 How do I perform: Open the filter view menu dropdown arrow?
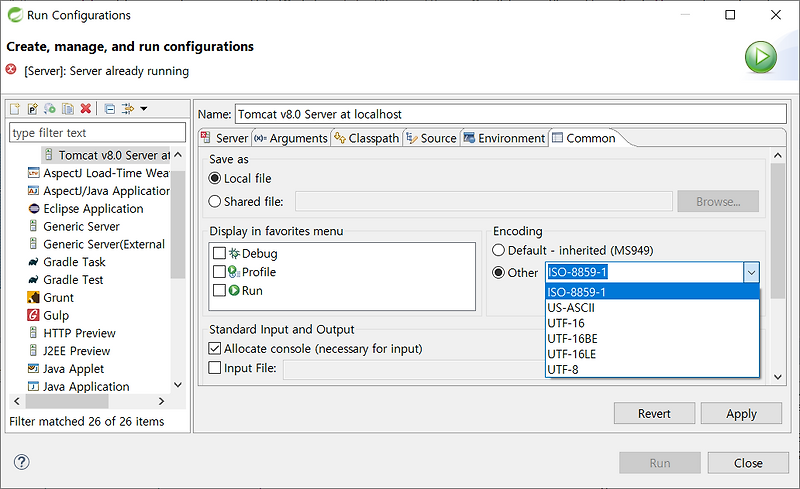point(144,109)
